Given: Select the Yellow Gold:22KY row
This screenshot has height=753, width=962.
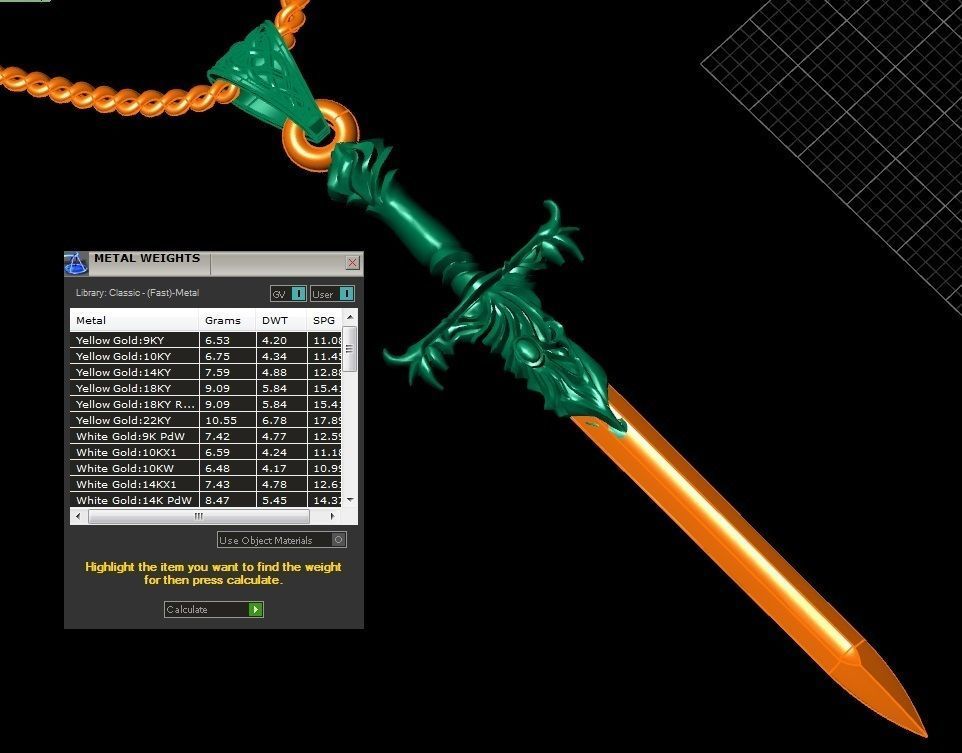Looking at the screenshot, I should tap(206, 420).
